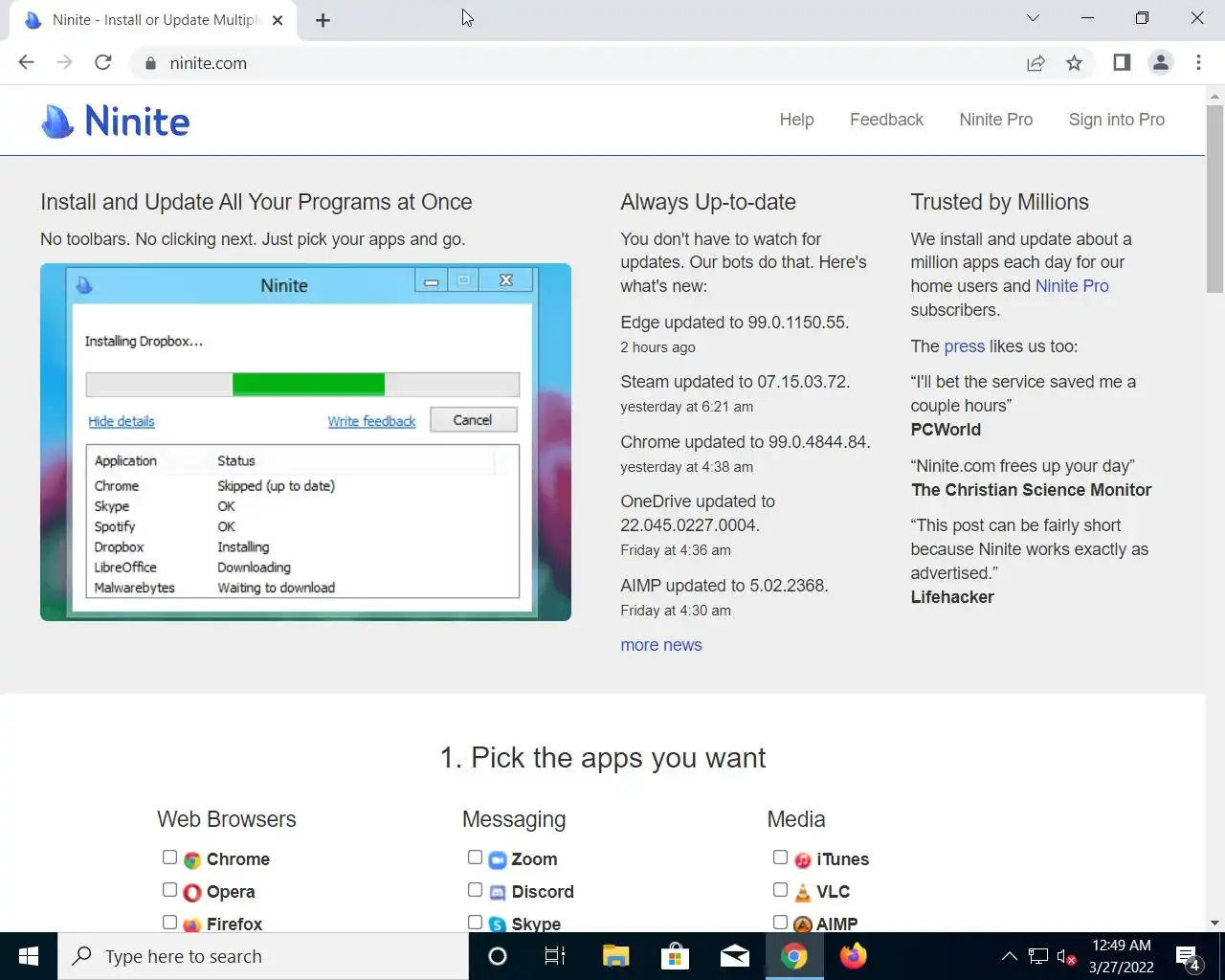Open Cortana circle in taskbar
Image resolution: width=1225 pixels, height=980 pixels.
[497, 956]
